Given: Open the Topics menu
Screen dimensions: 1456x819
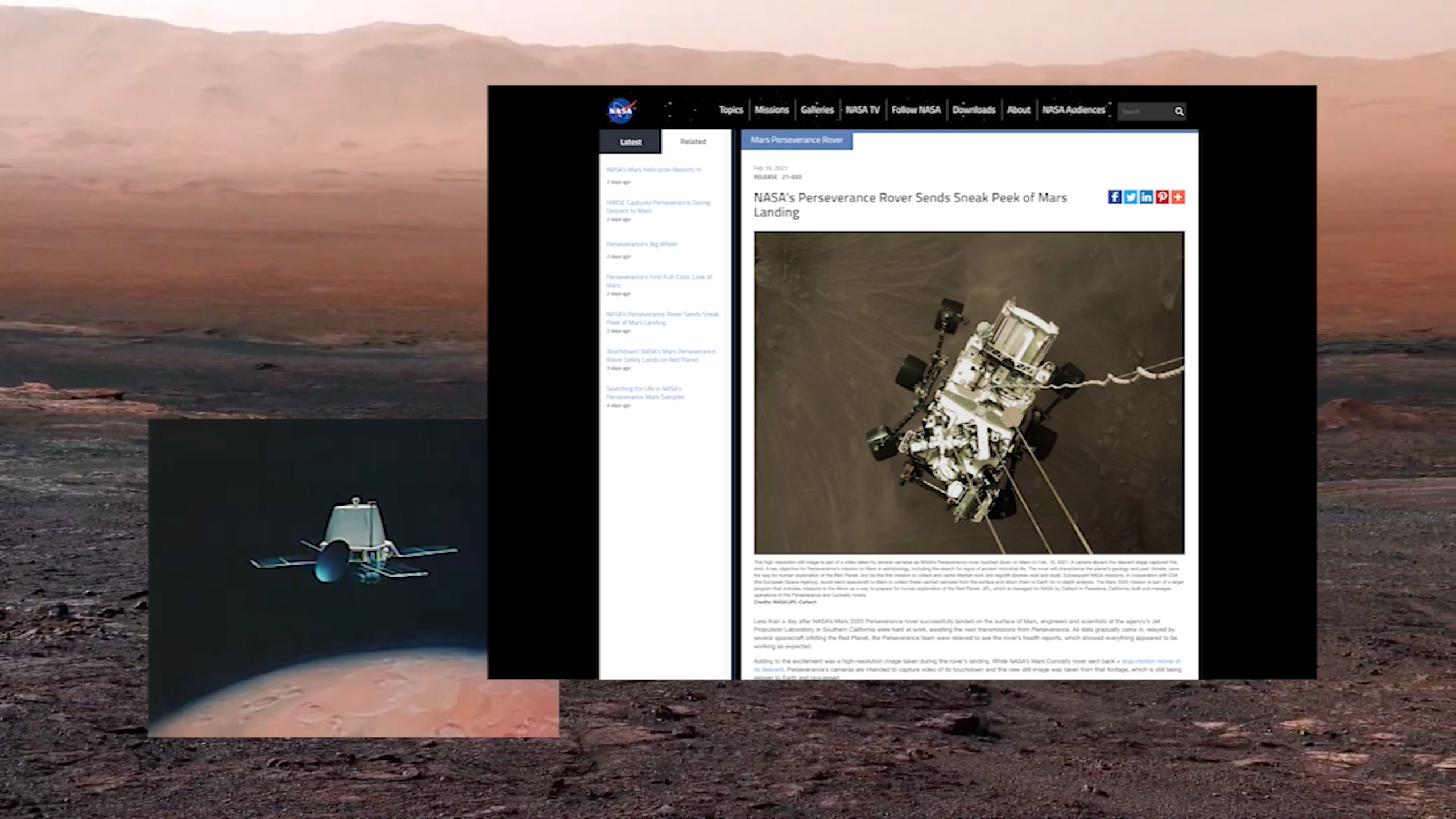Looking at the screenshot, I should point(731,110).
